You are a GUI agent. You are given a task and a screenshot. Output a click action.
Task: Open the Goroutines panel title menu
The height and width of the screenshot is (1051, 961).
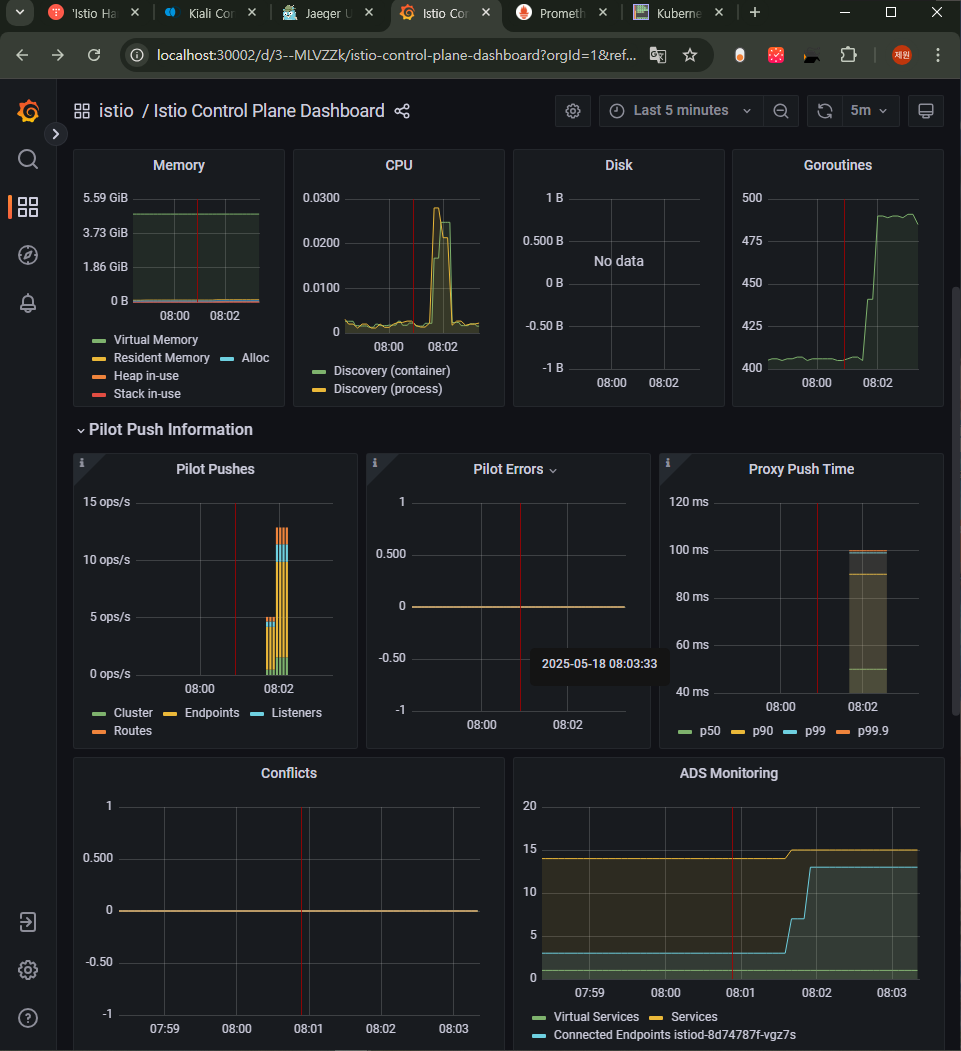pos(838,166)
